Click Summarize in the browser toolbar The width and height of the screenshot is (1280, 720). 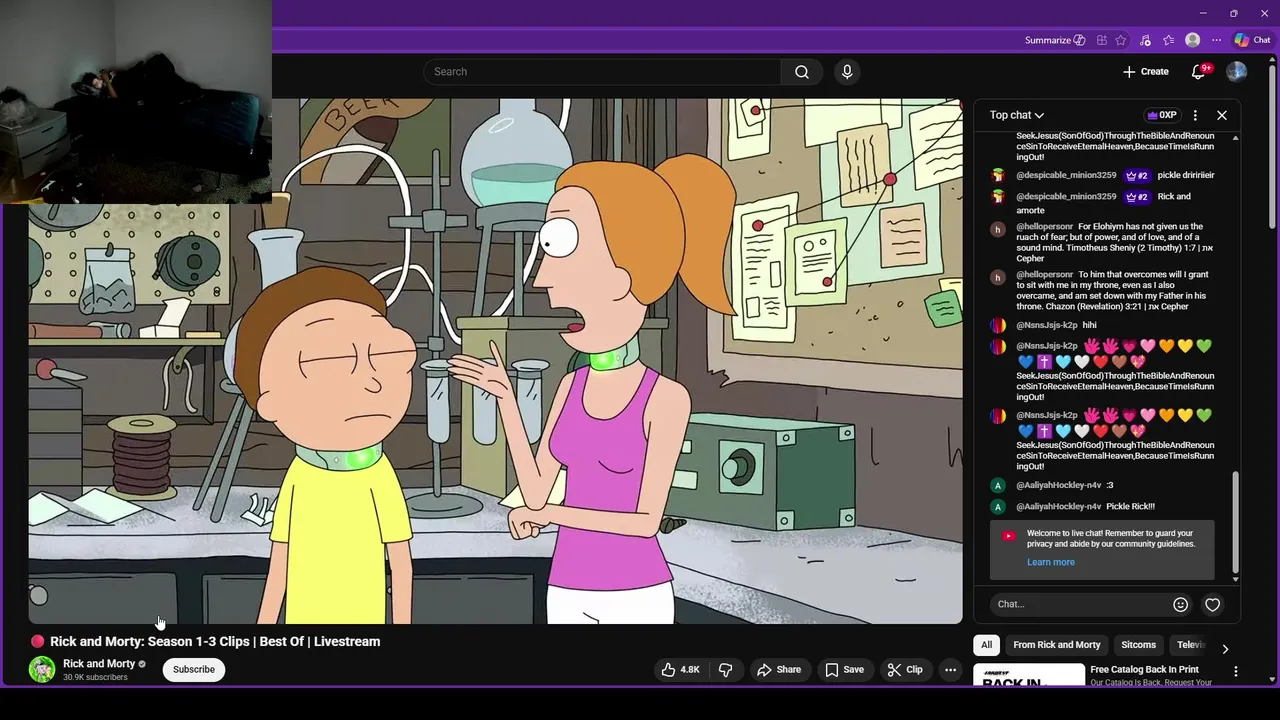[1055, 40]
